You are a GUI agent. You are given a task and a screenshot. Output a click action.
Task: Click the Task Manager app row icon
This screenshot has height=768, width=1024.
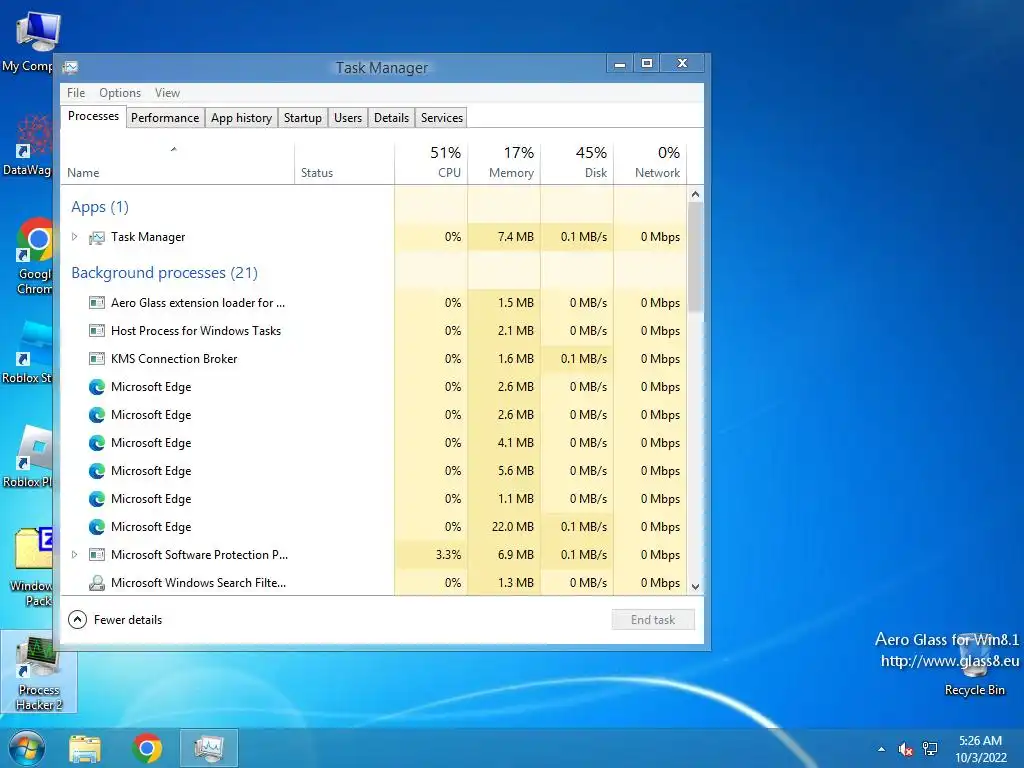point(97,238)
